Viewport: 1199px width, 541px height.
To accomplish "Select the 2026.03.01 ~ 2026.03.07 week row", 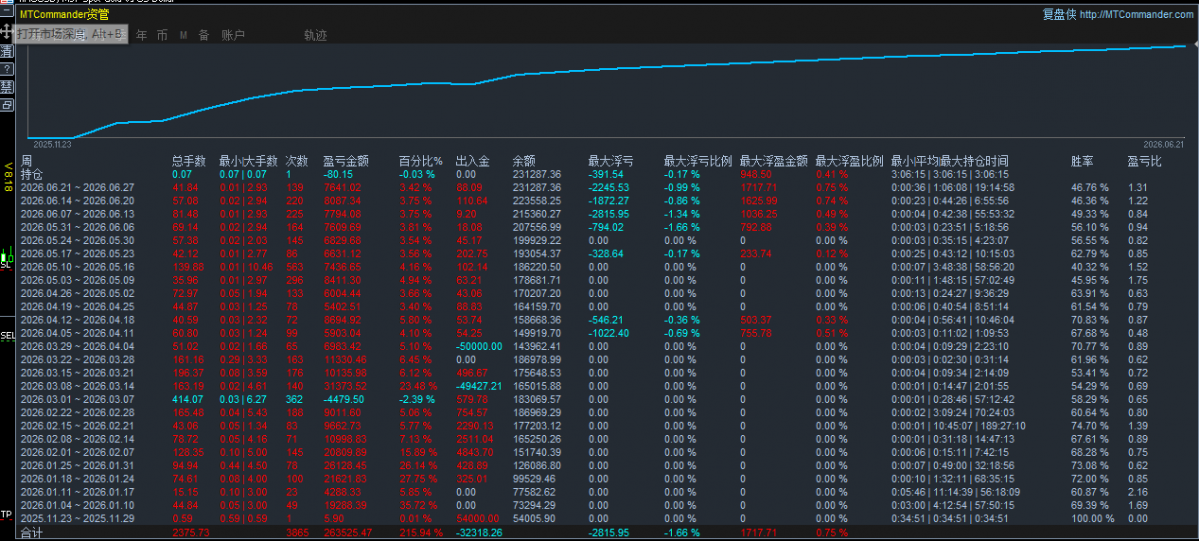I will [x=77, y=399].
